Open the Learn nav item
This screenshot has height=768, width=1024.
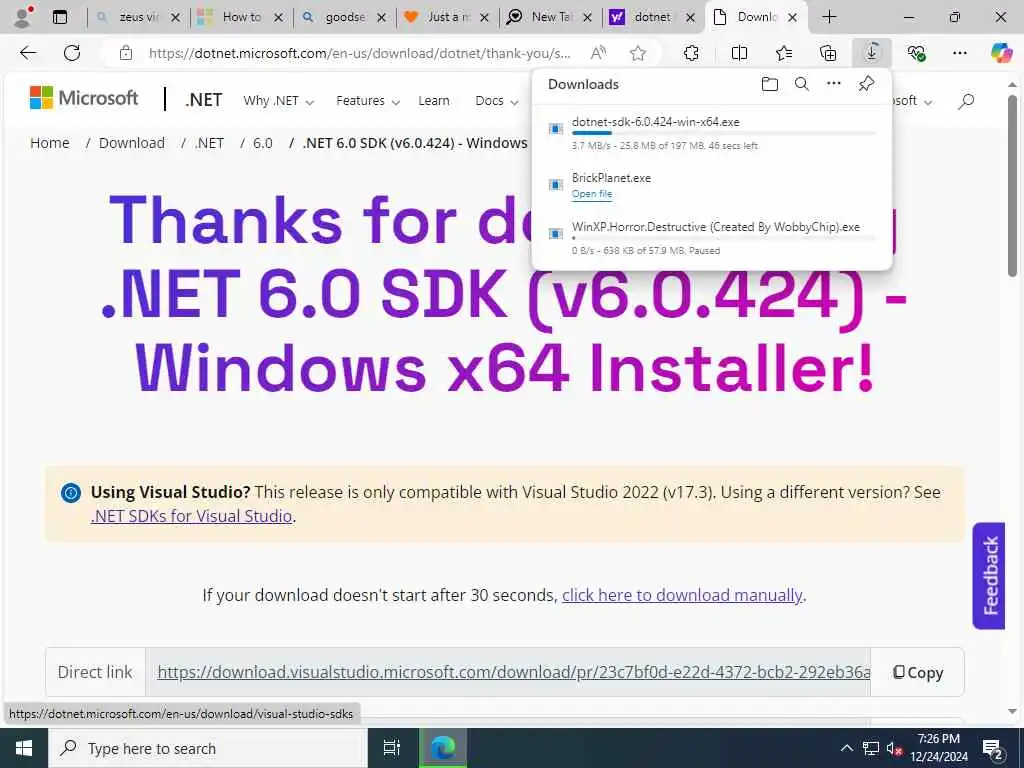click(x=434, y=101)
